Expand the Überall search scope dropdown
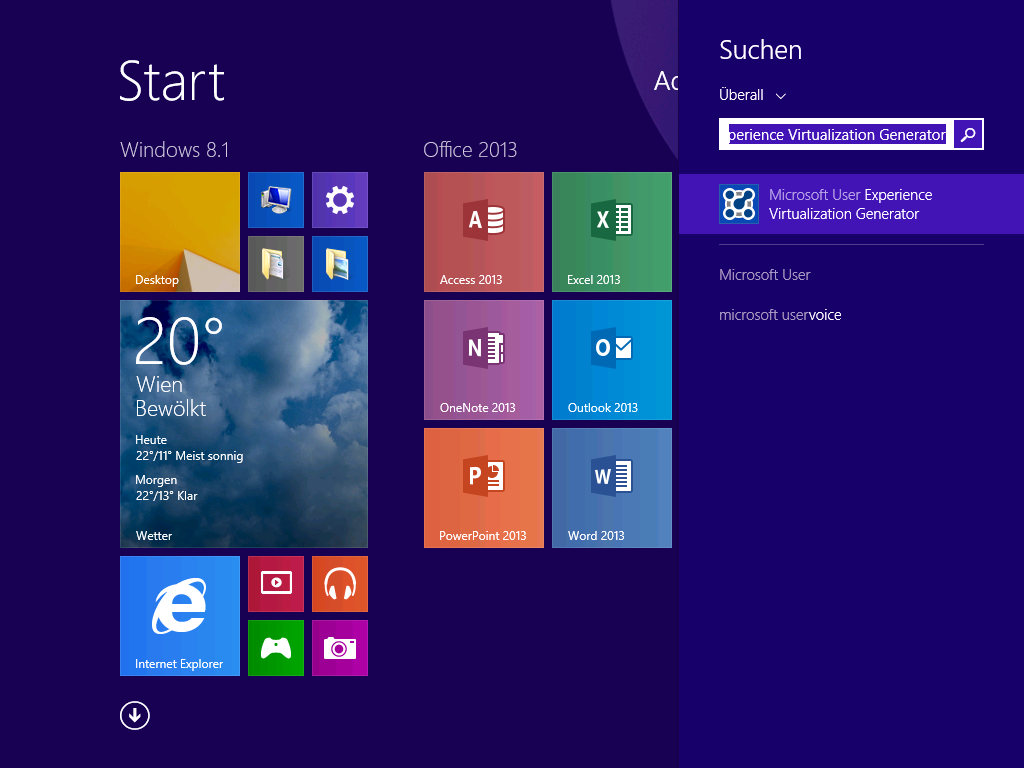This screenshot has width=1024, height=768. 752,95
